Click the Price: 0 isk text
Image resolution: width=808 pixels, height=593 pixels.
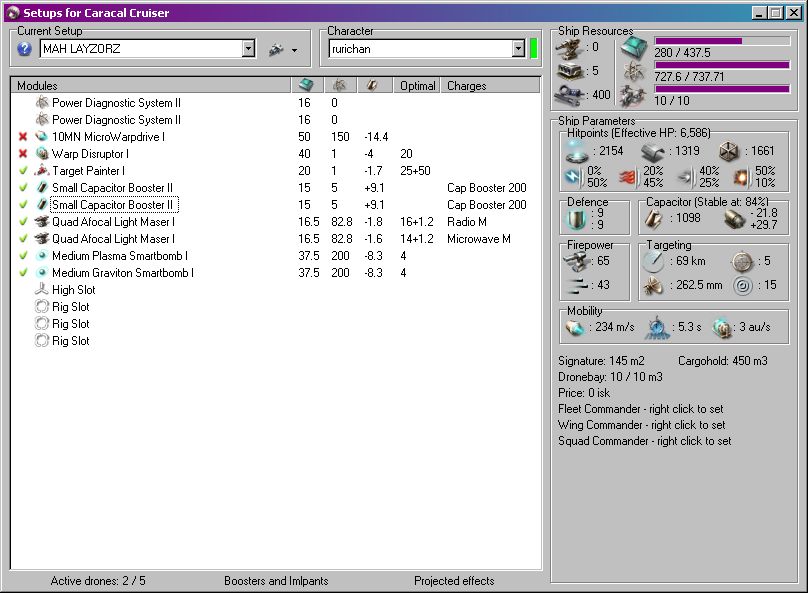[x=584, y=393]
